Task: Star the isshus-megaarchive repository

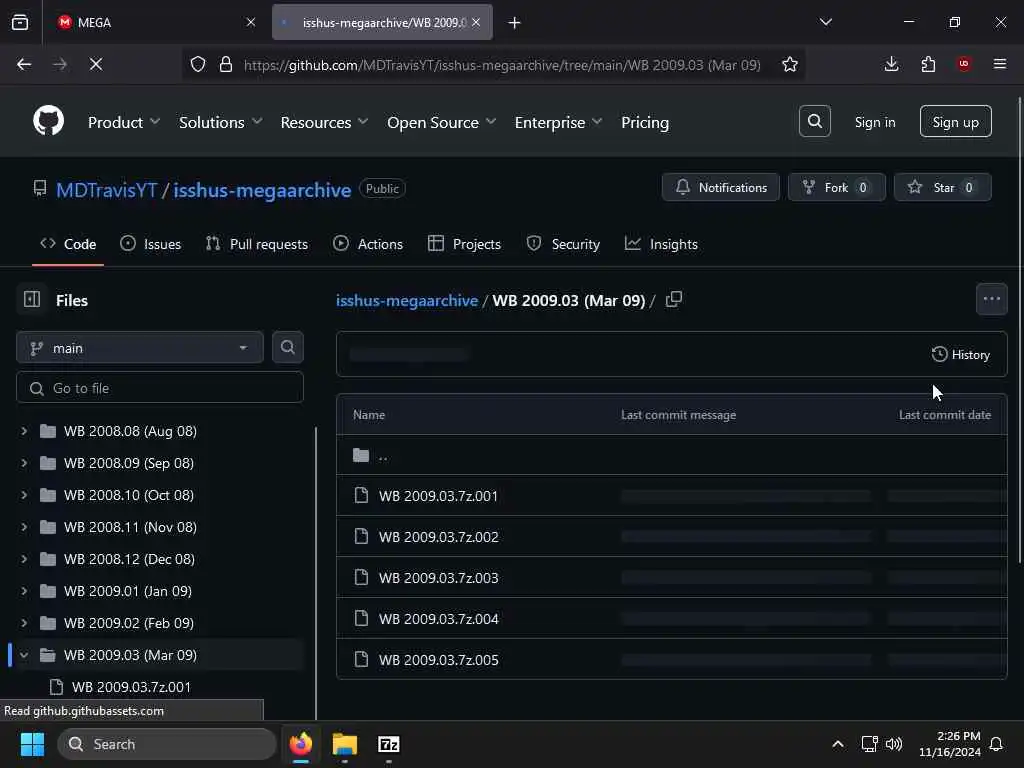Action: pyautogui.click(x=942, y=187)
